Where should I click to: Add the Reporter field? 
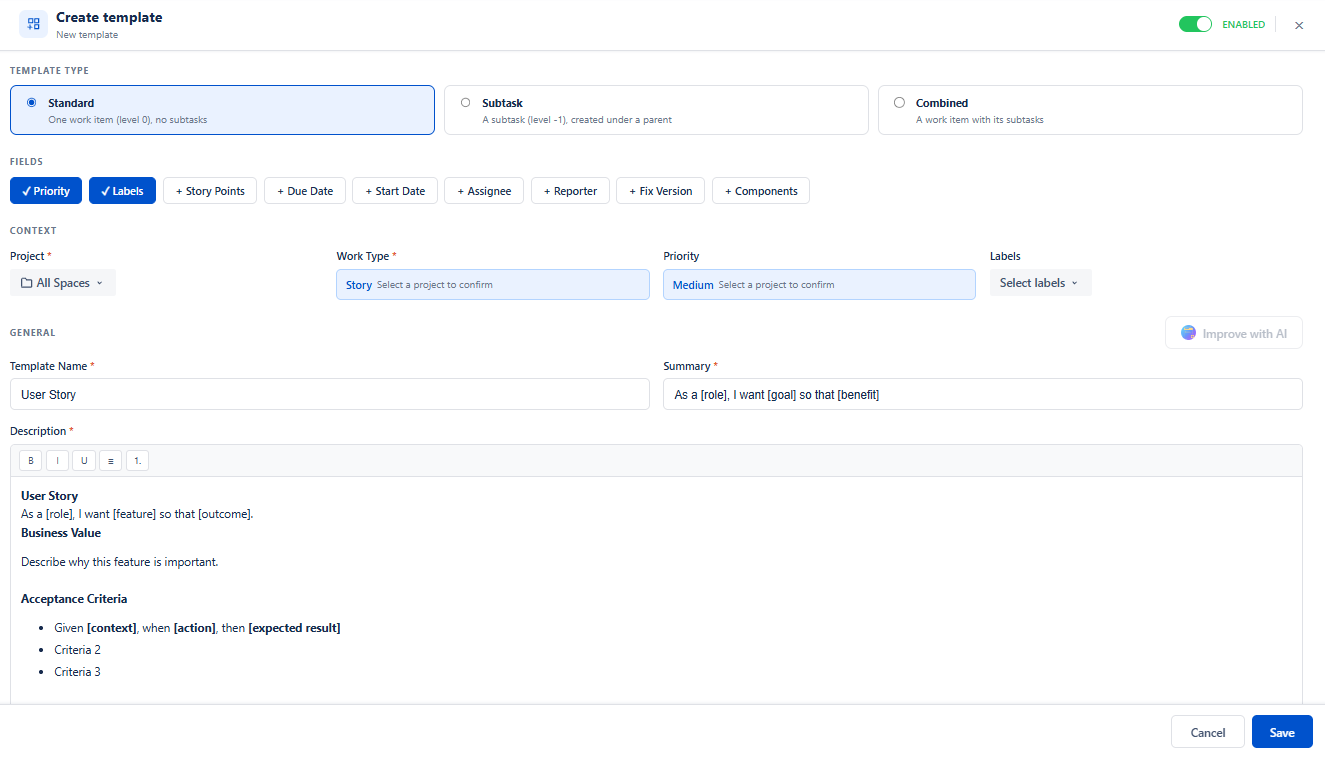pos(570,191)
